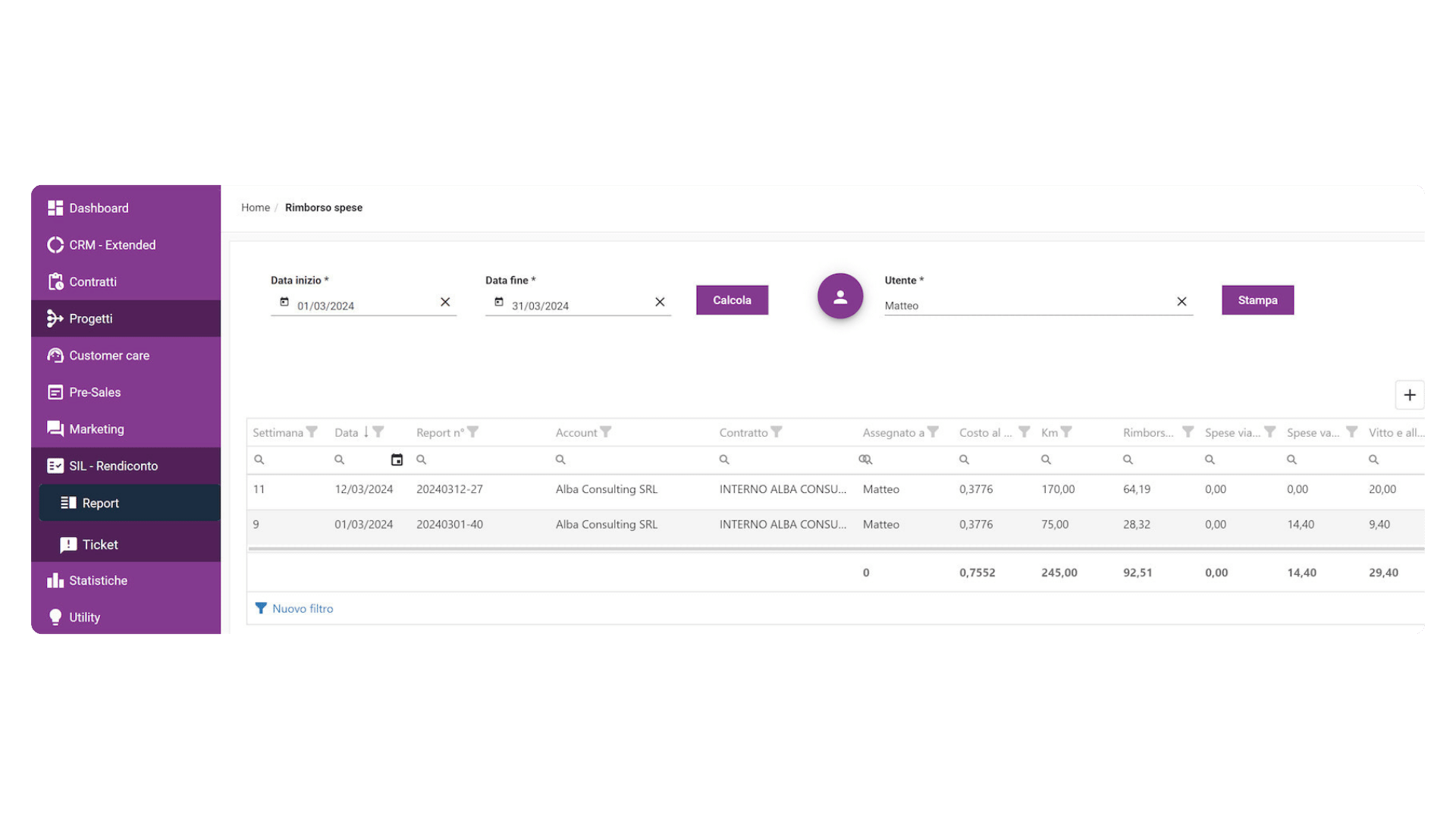Image resolution: width=1456 pixels, height=819 pixels.
Task: Sort by the Data column arrow
Action: [x=366, y=432]
